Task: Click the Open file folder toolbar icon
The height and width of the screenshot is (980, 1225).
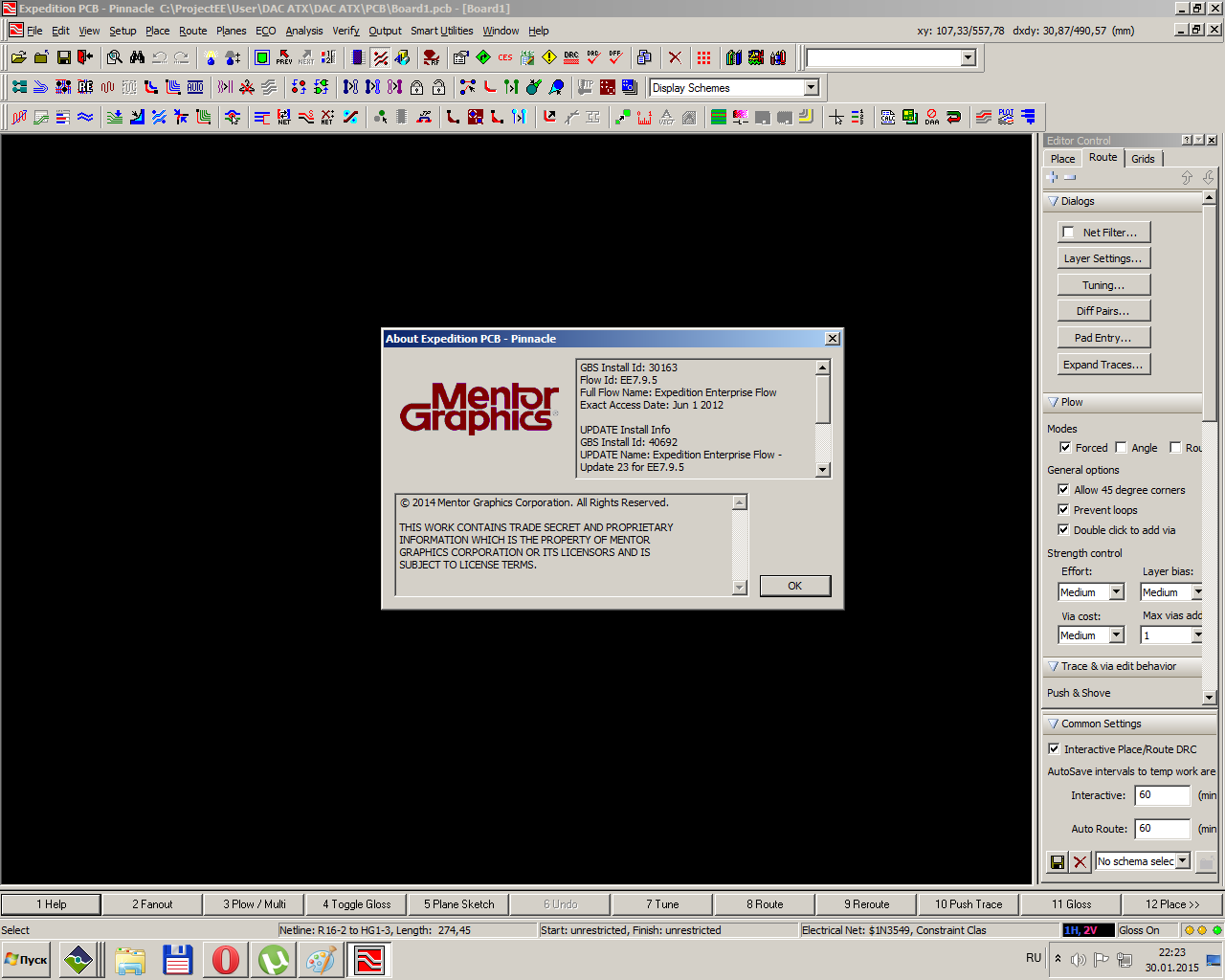Action: [x=19, y=57]
